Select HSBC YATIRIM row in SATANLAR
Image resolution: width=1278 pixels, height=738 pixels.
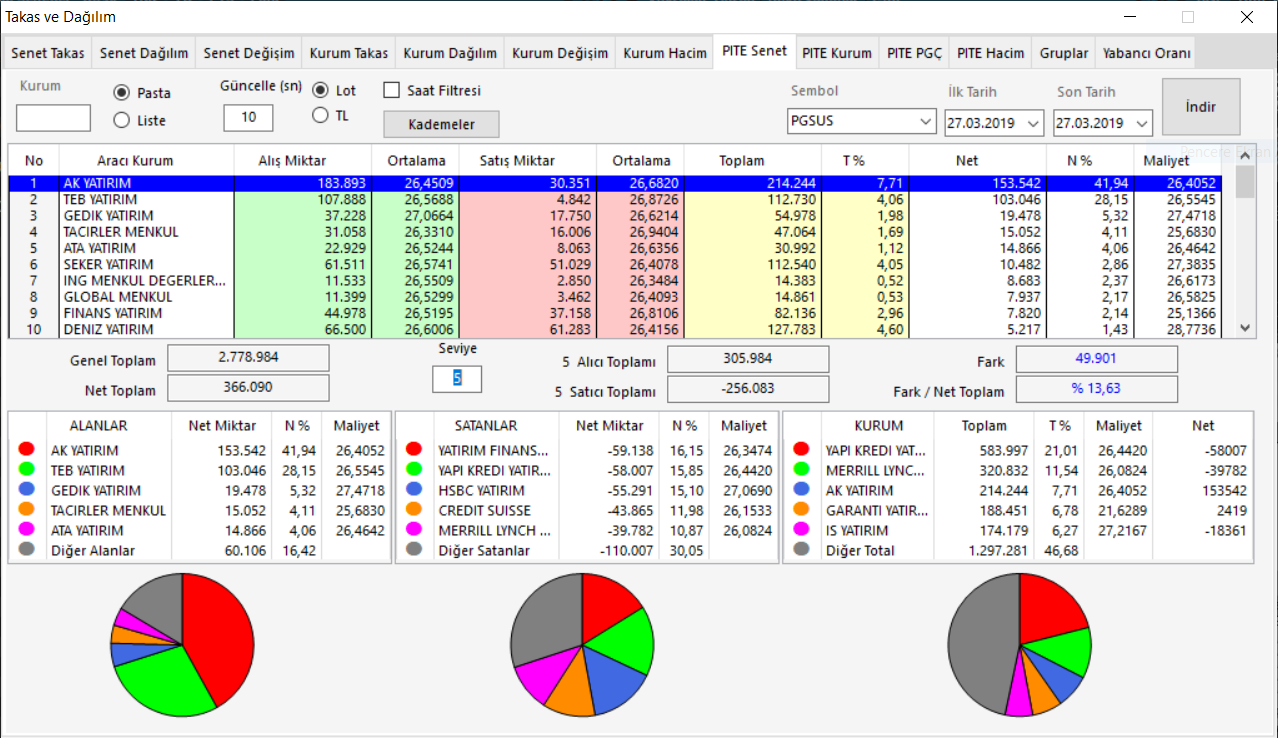(588, 490)
